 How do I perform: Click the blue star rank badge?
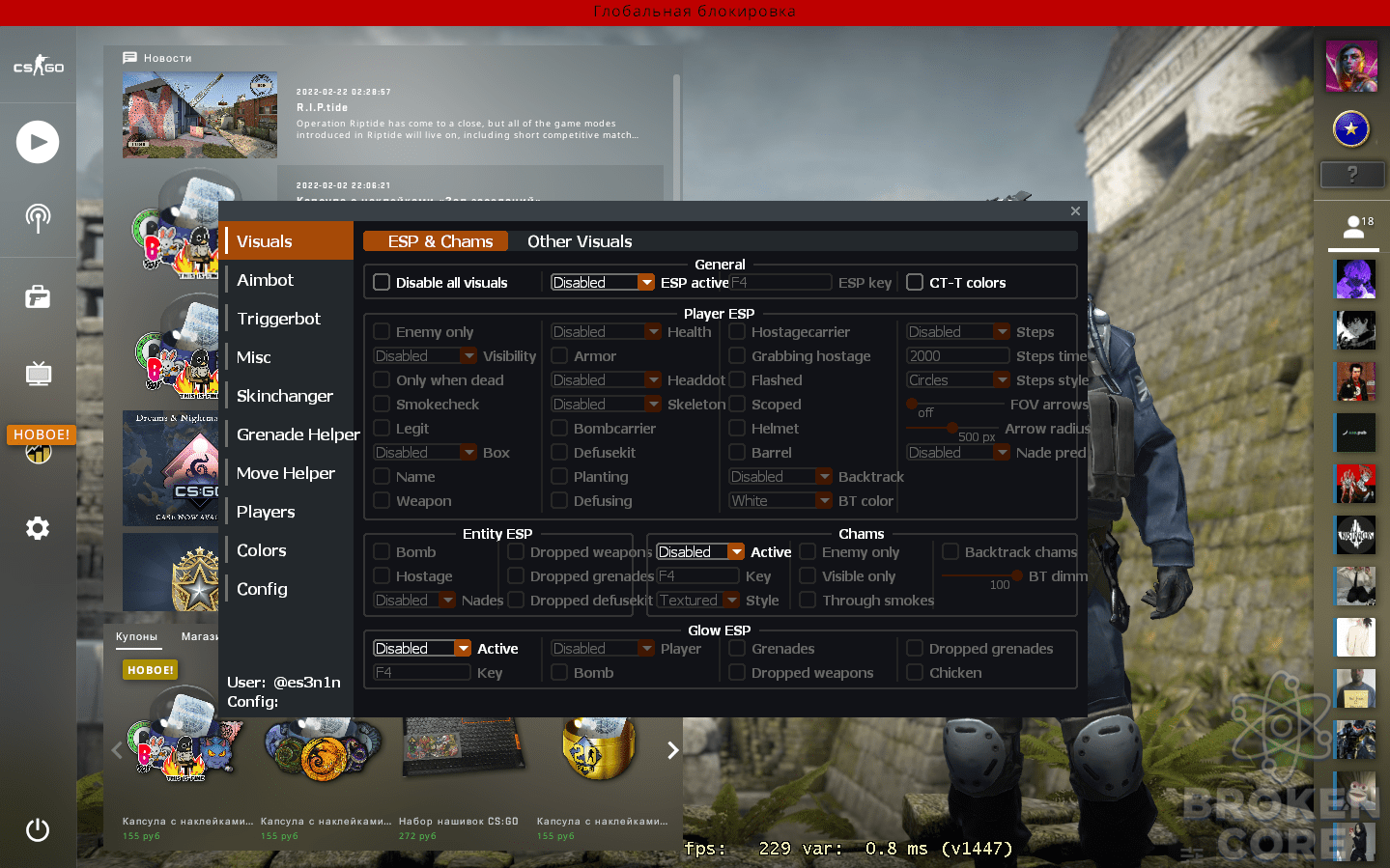tap(1351, 128)
